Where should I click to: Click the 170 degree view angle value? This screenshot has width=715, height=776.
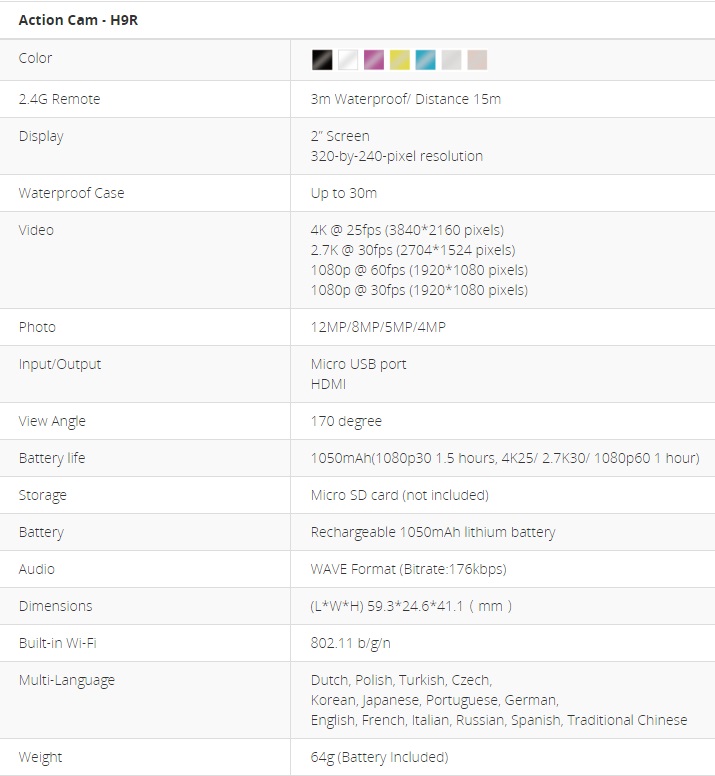point(346,421)
